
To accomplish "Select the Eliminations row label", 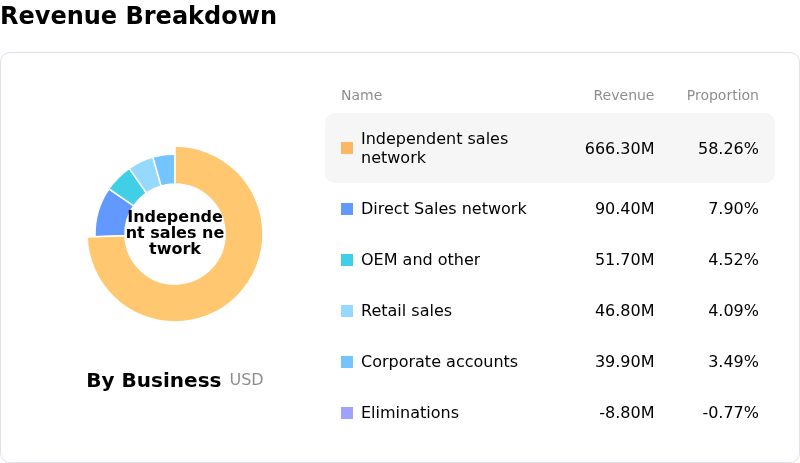I will (x=410, y=413).
